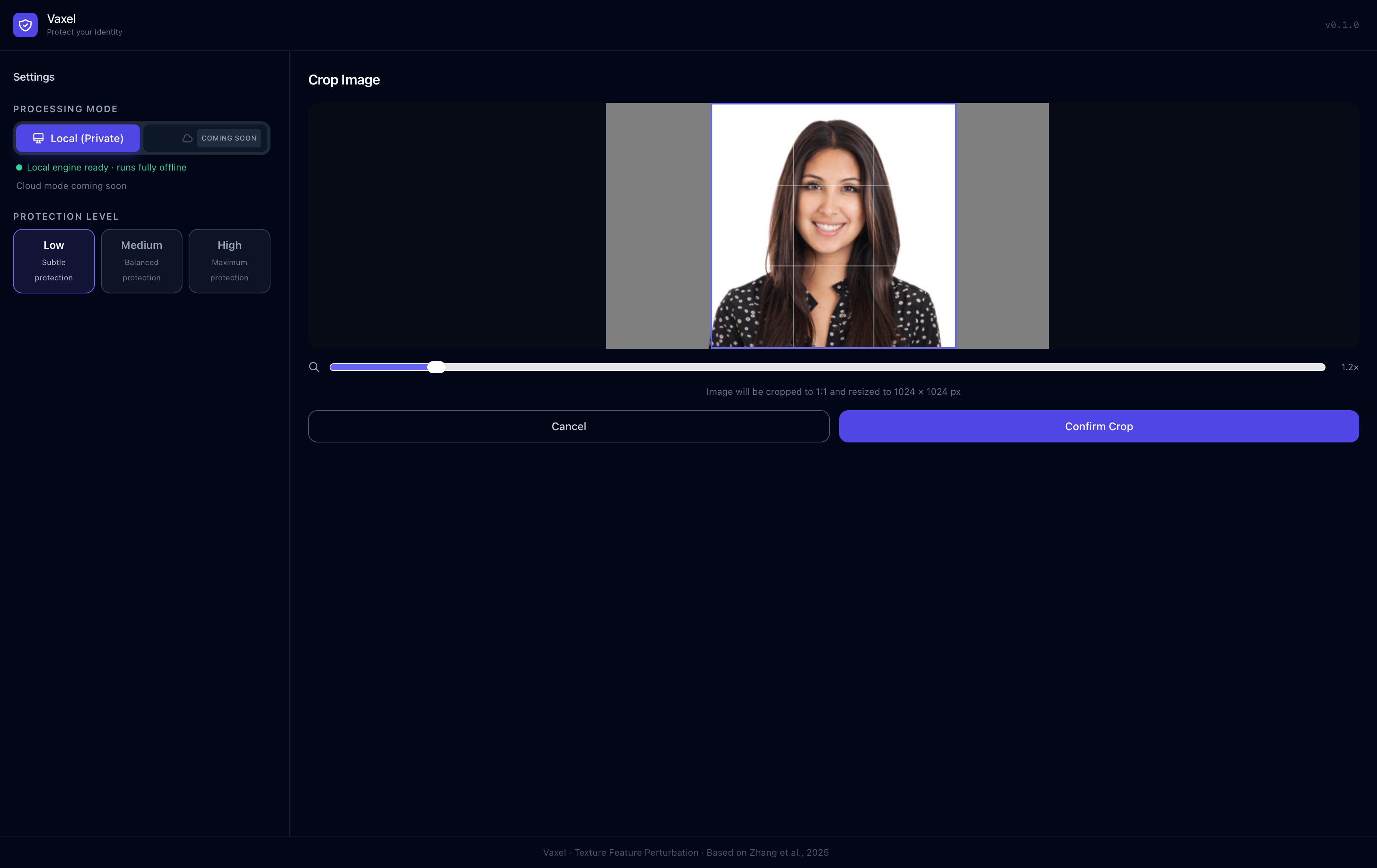
Task: Click the v0.1.0 version label
Action: [x=1342, y=25]
